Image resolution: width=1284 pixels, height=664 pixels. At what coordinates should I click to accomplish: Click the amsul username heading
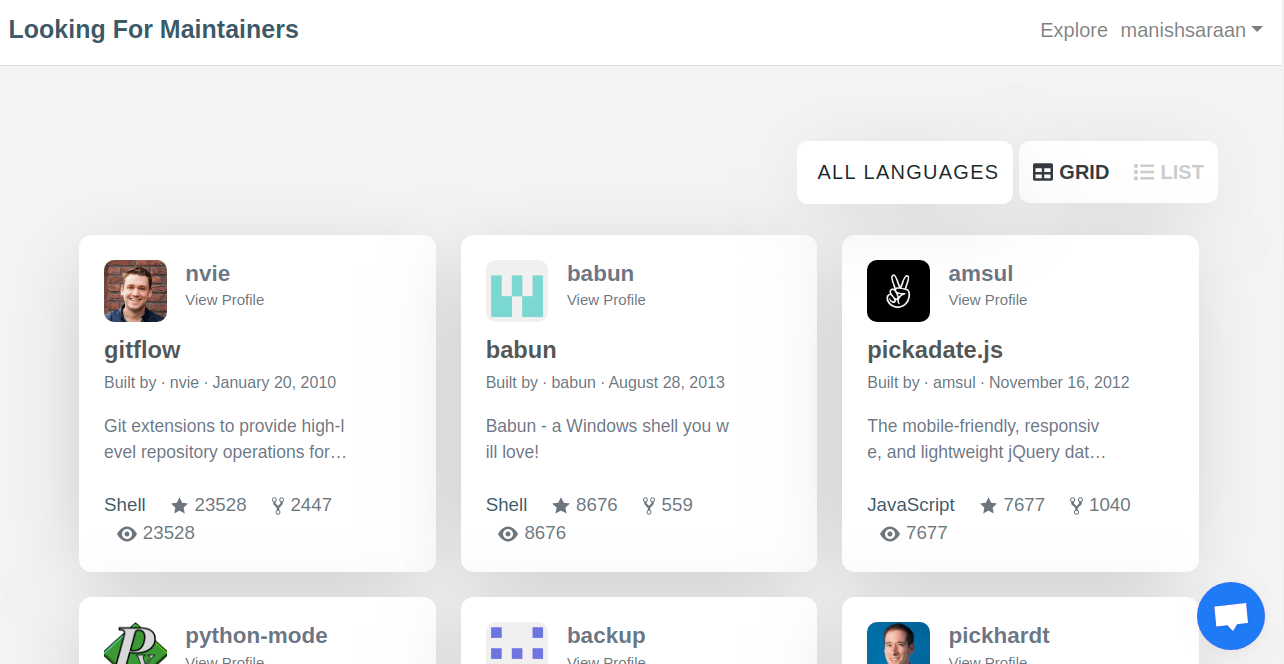981,273
